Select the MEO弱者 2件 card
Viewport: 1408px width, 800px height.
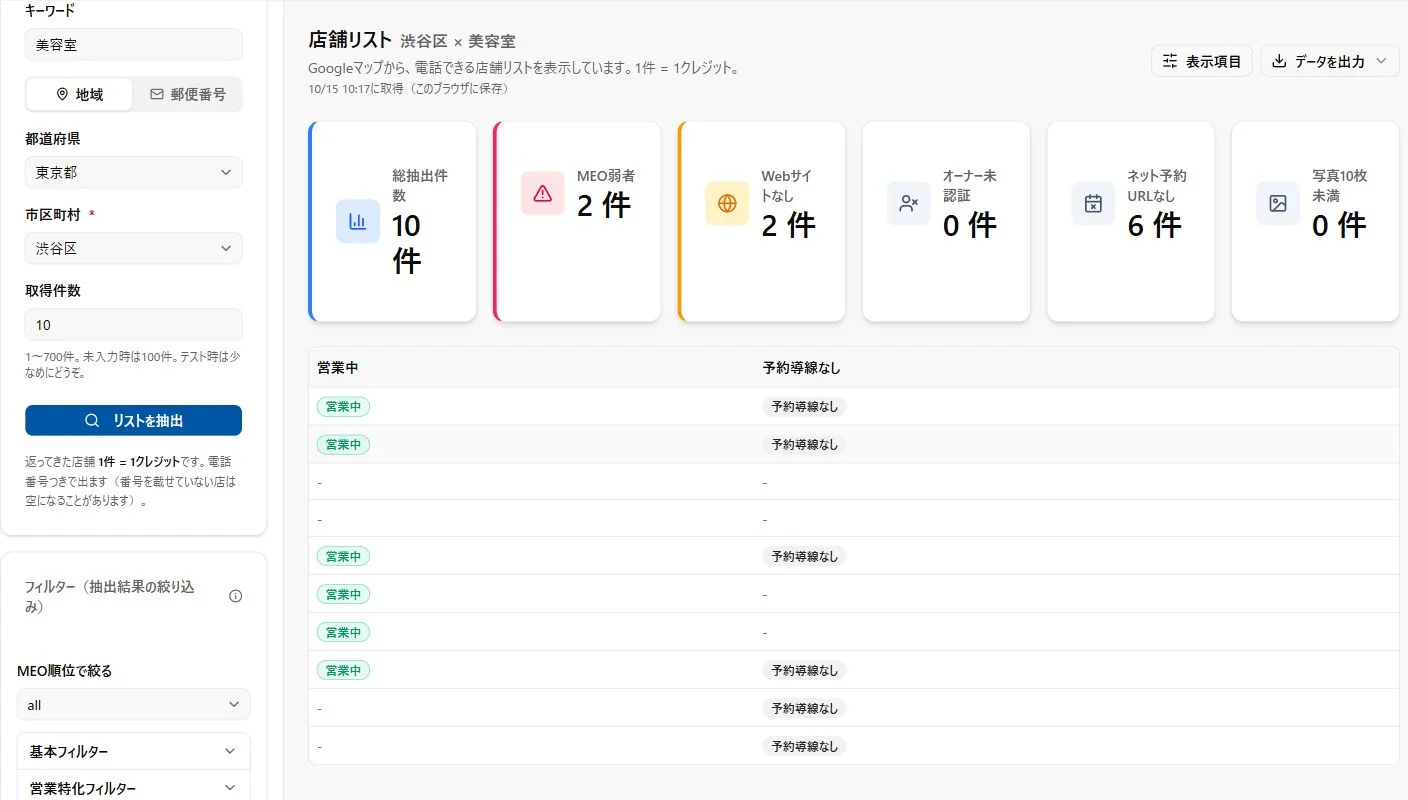click(x=577, y=222)
